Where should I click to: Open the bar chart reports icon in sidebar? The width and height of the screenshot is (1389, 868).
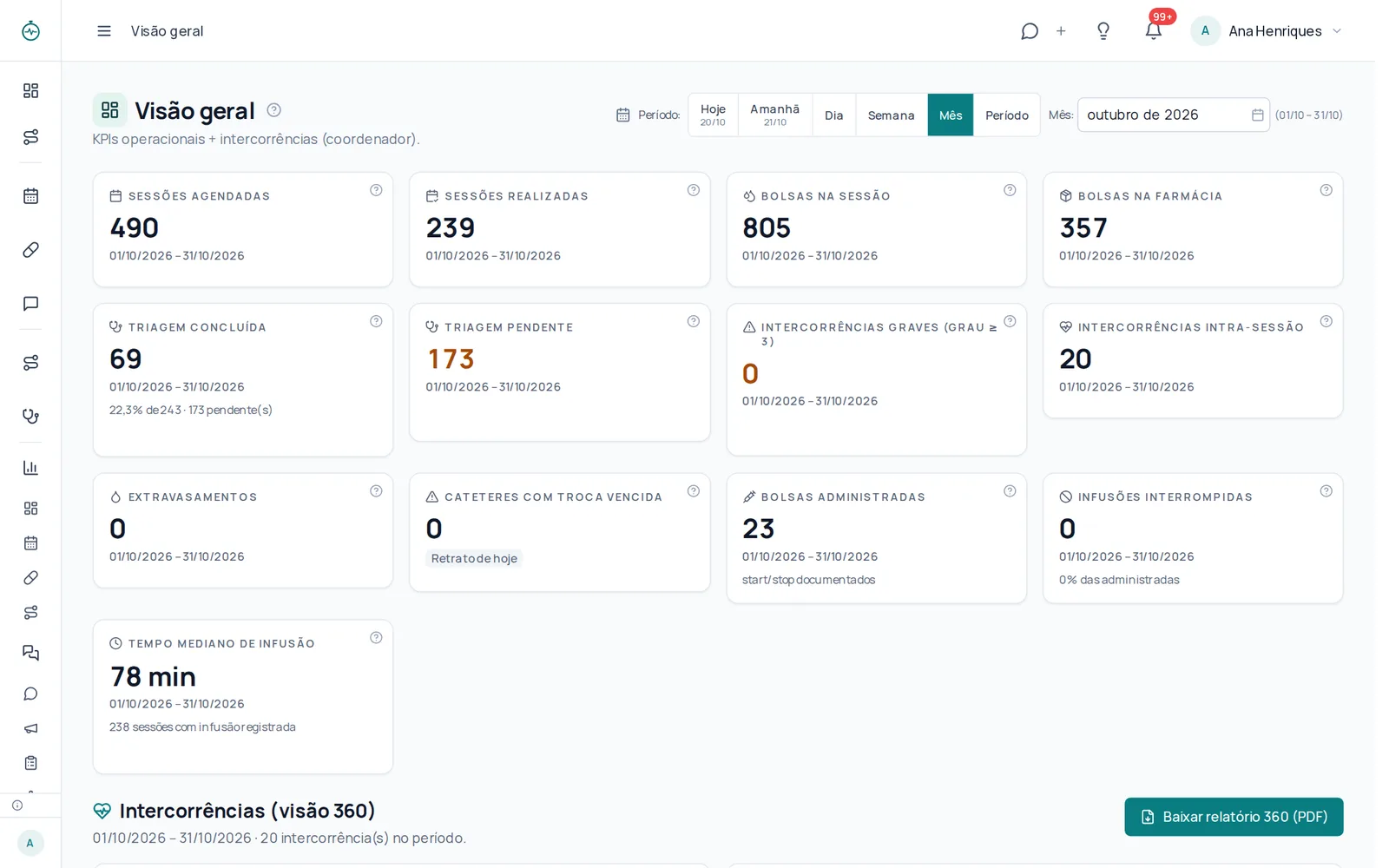(x=30, y=468)
